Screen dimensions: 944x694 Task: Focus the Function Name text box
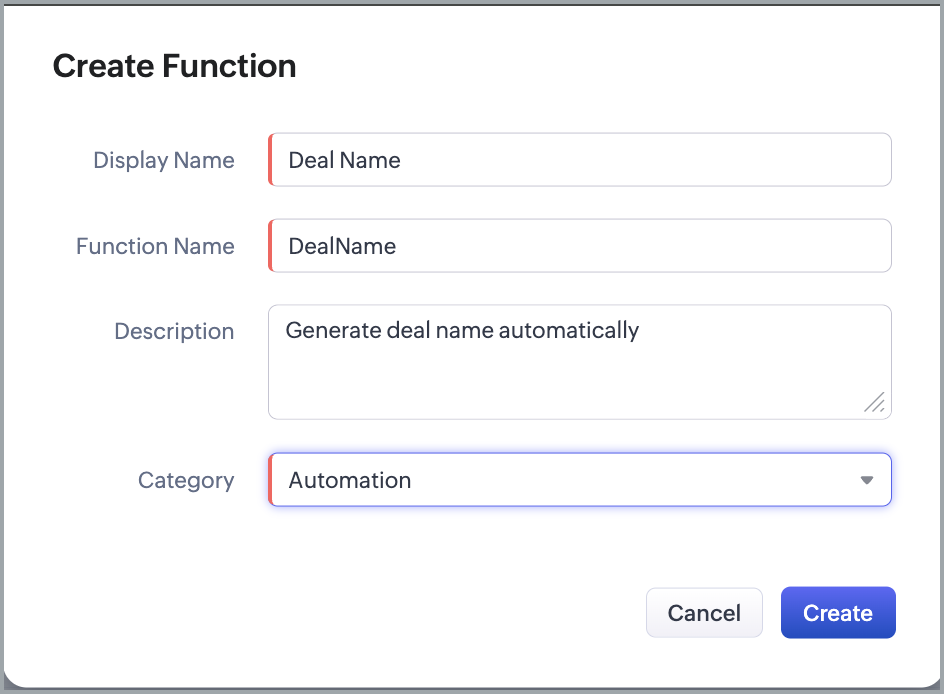(x=580, y=246)
